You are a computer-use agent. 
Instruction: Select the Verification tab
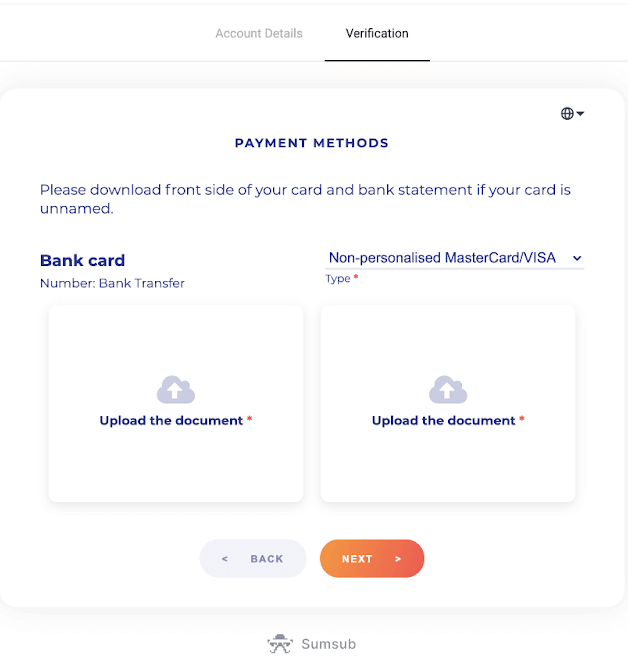[x=377, y=33]
